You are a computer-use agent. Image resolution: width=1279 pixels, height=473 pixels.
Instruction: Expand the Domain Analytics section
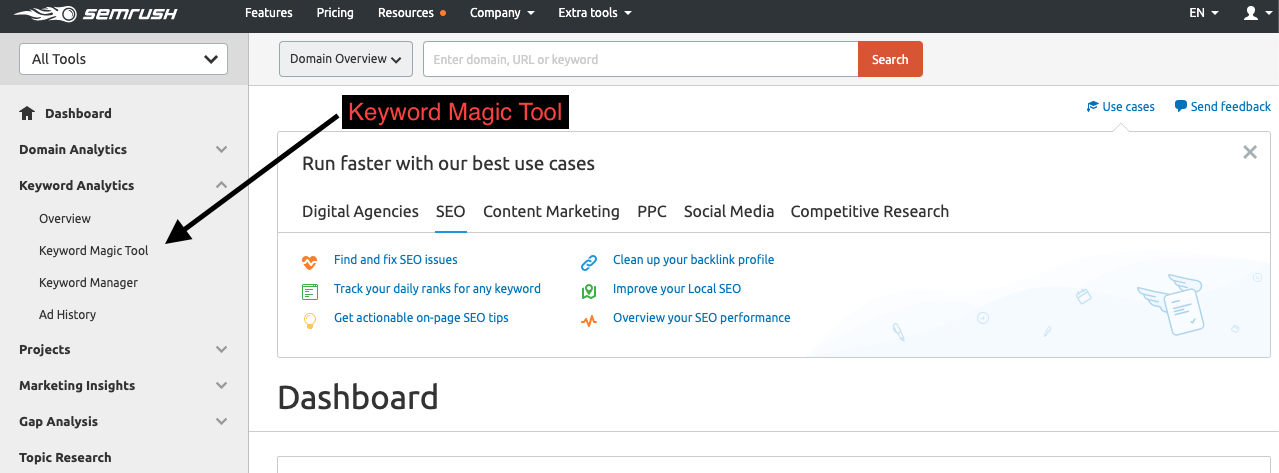221,150
